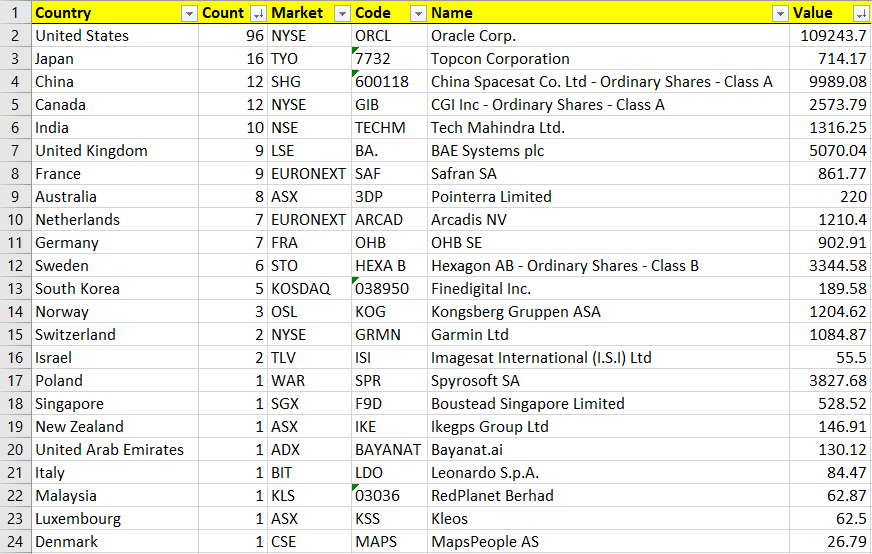This screenshot has height=554, width=872.
Task: Select the code cell 038950
Action: coord(389,289)
